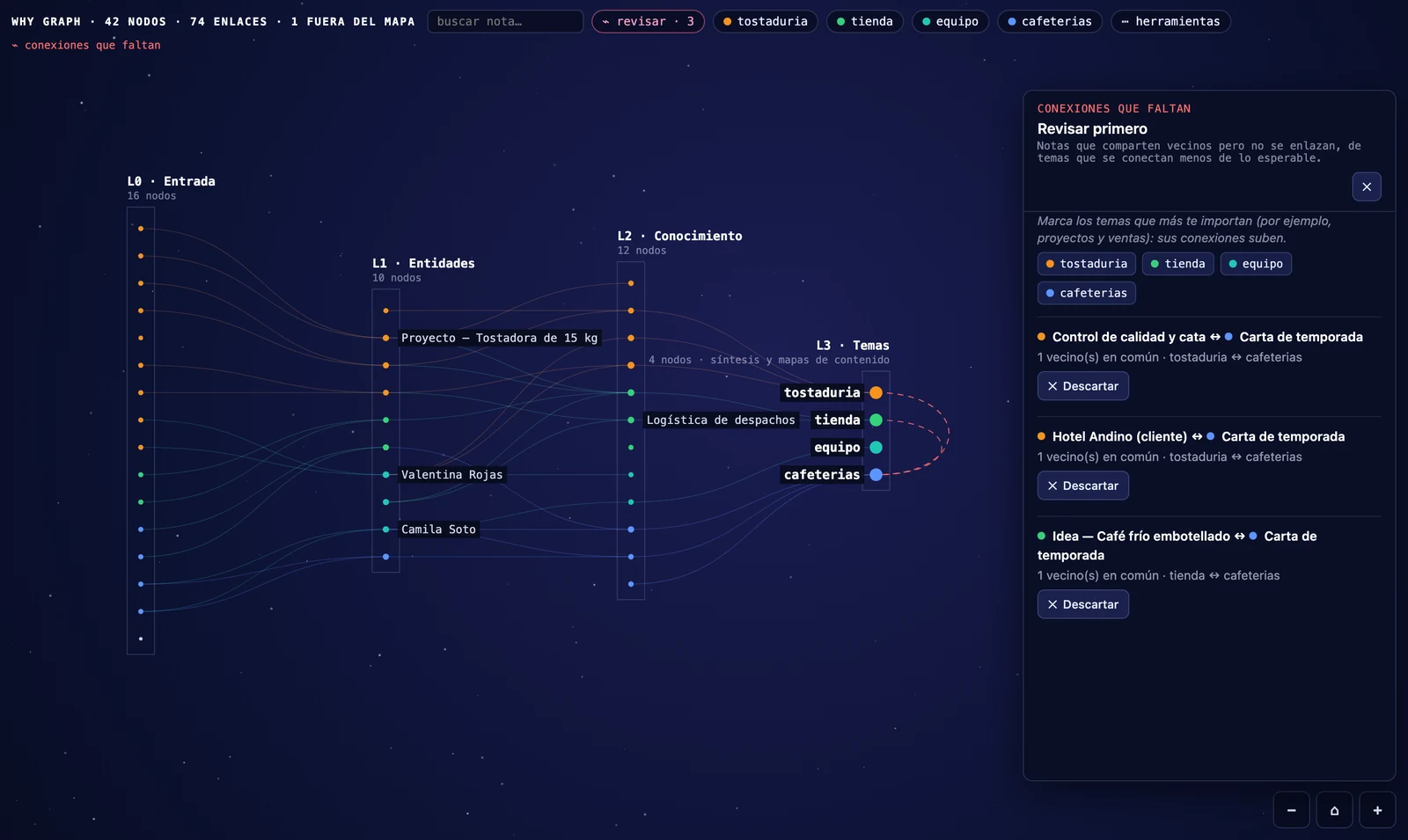Mark cafeterias topic in side panel
Image resolution: width=1408 pixels, height=840 pixels.
click(1086, 293)
